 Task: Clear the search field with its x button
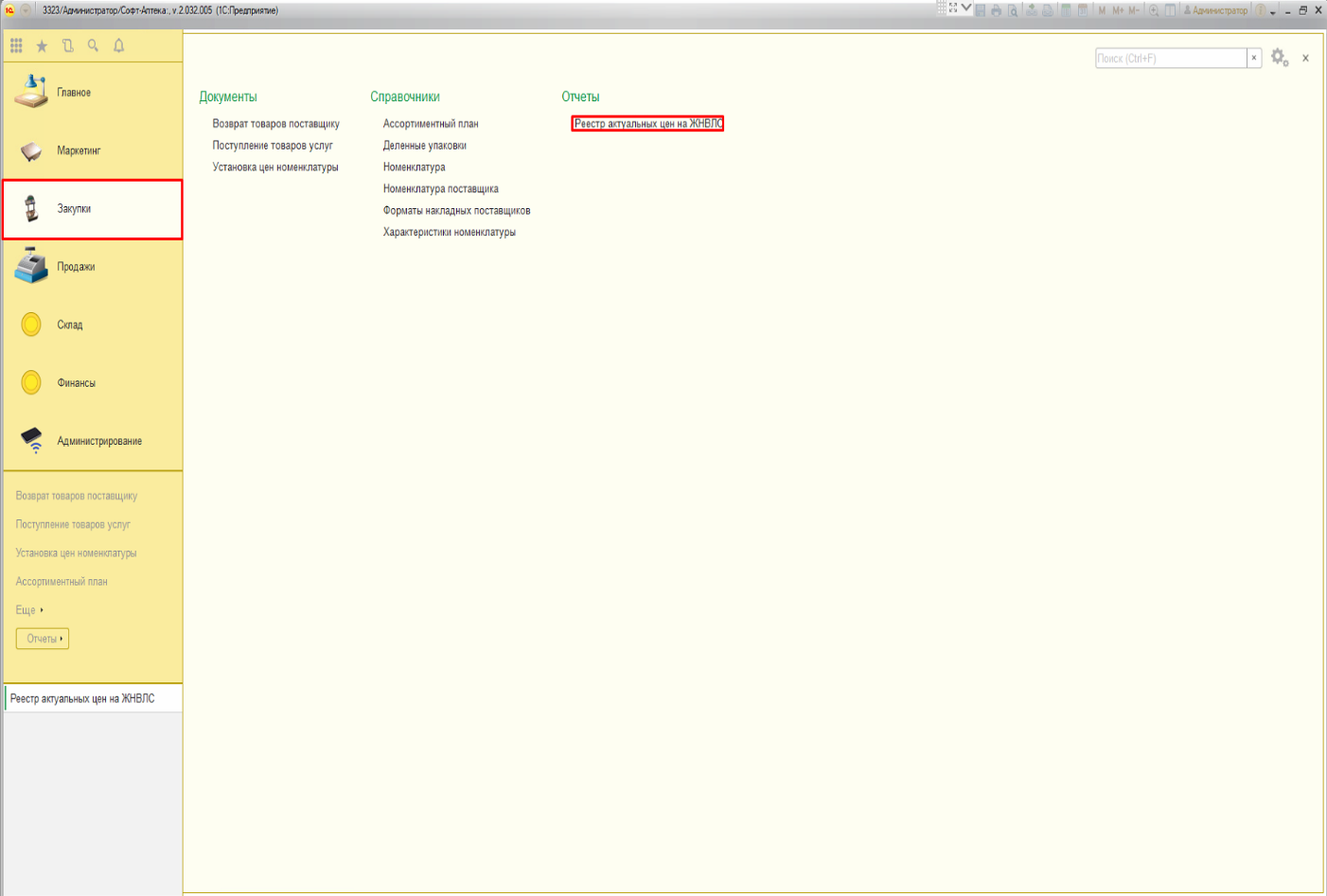point(1254,58)
